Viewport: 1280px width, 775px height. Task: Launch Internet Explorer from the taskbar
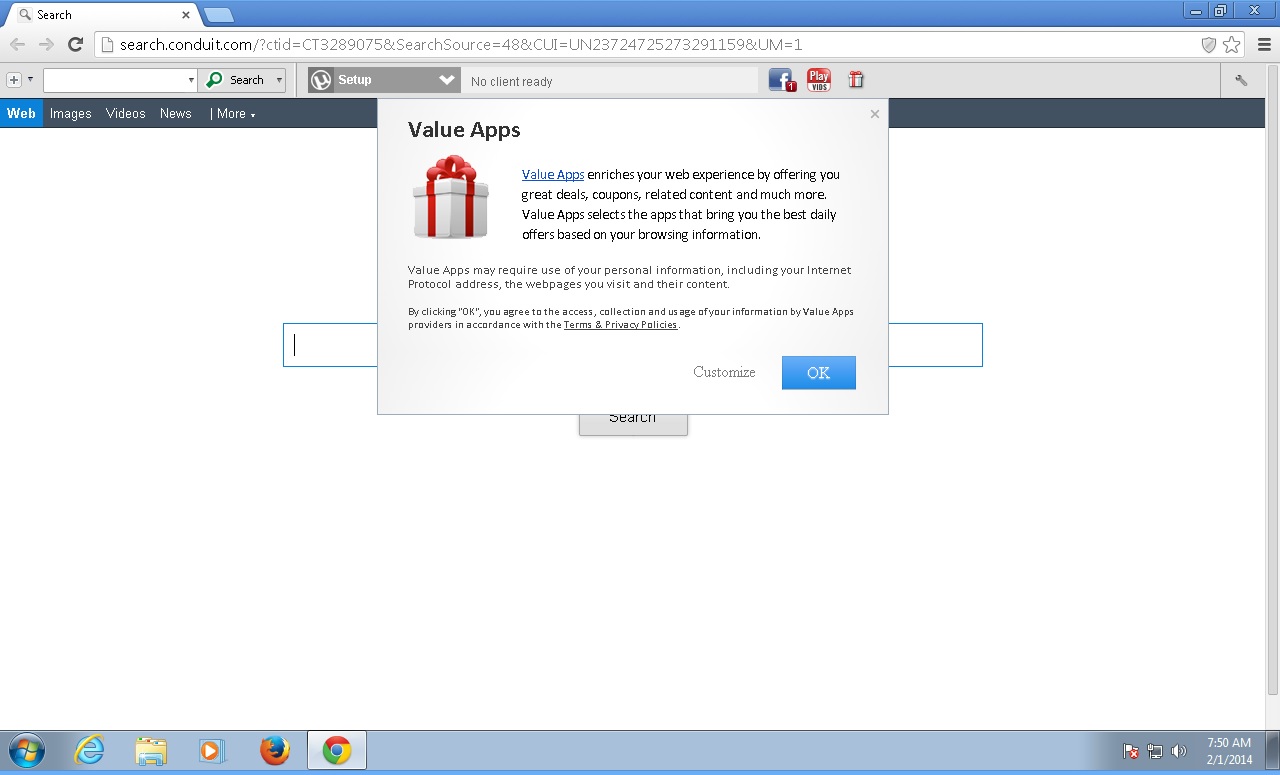click(89, 750)
